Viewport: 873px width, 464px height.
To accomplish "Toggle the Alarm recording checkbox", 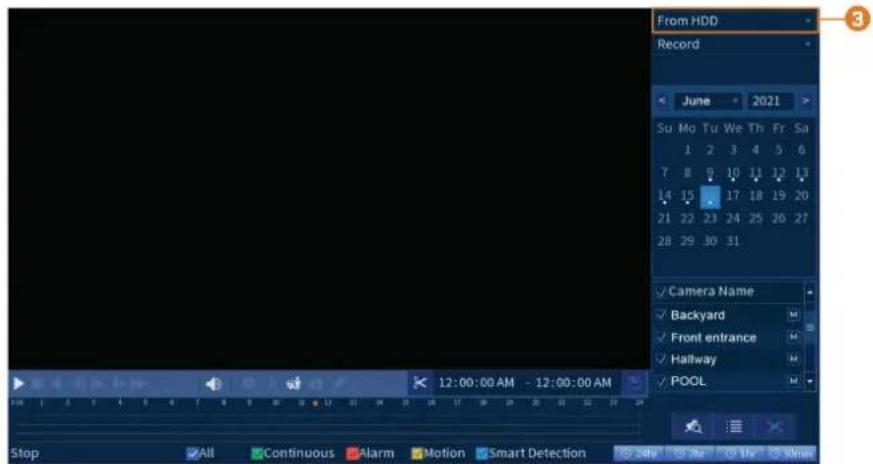I will [x=352, y=453].
